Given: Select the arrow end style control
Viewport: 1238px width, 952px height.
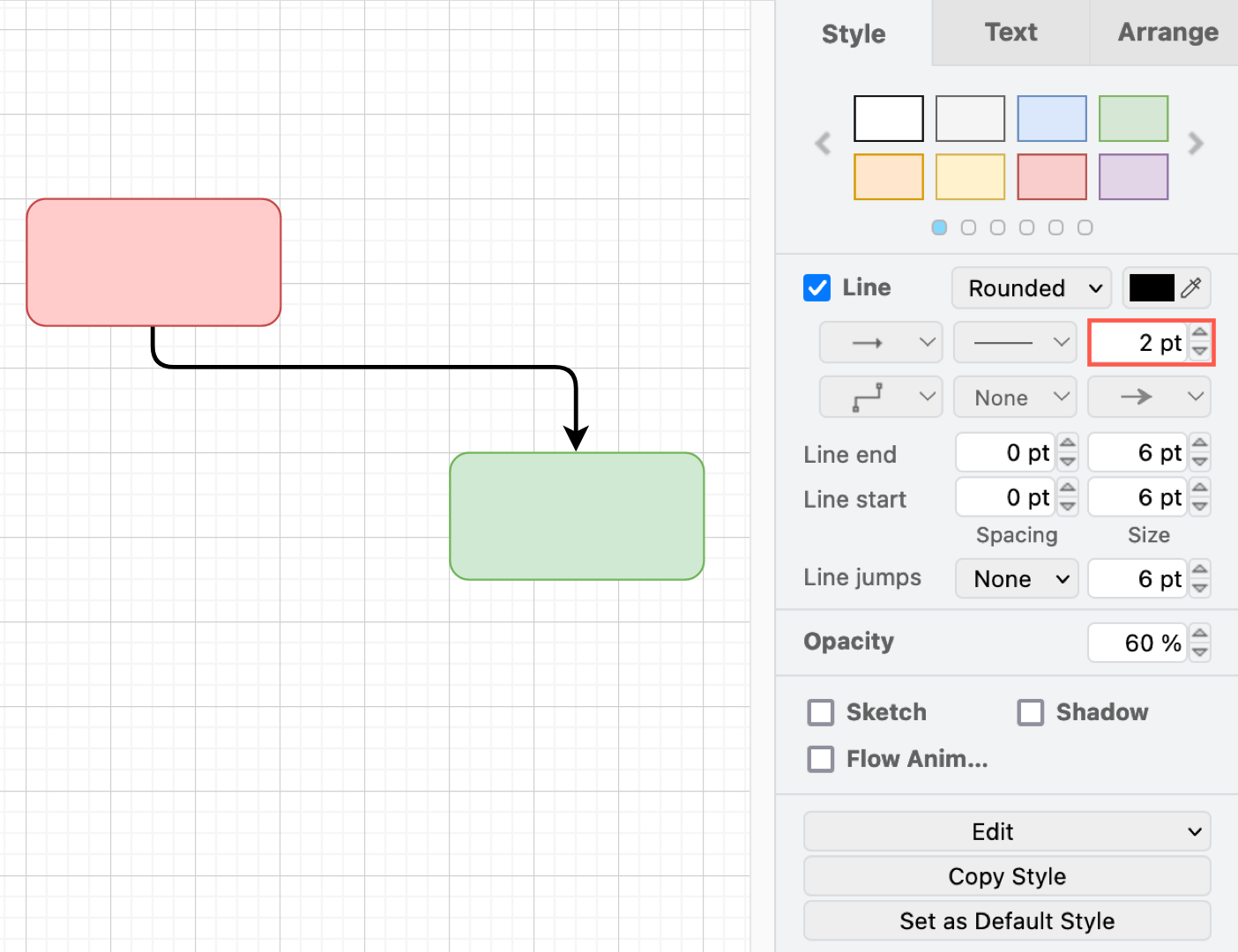Looking at the screenshot, I should [x=1148, y=397].
